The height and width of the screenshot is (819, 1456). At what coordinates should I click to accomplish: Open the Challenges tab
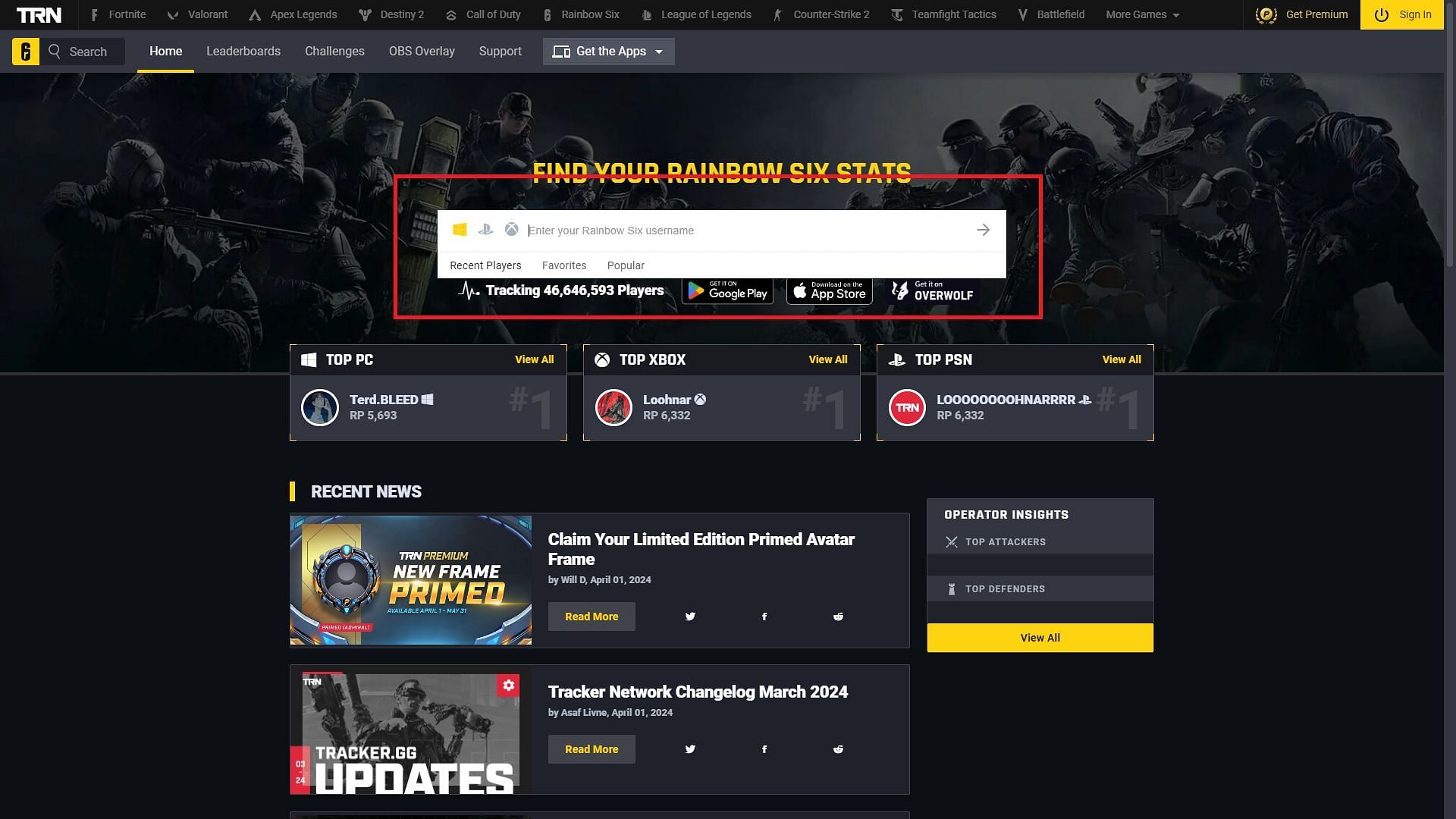coord(334,51)
